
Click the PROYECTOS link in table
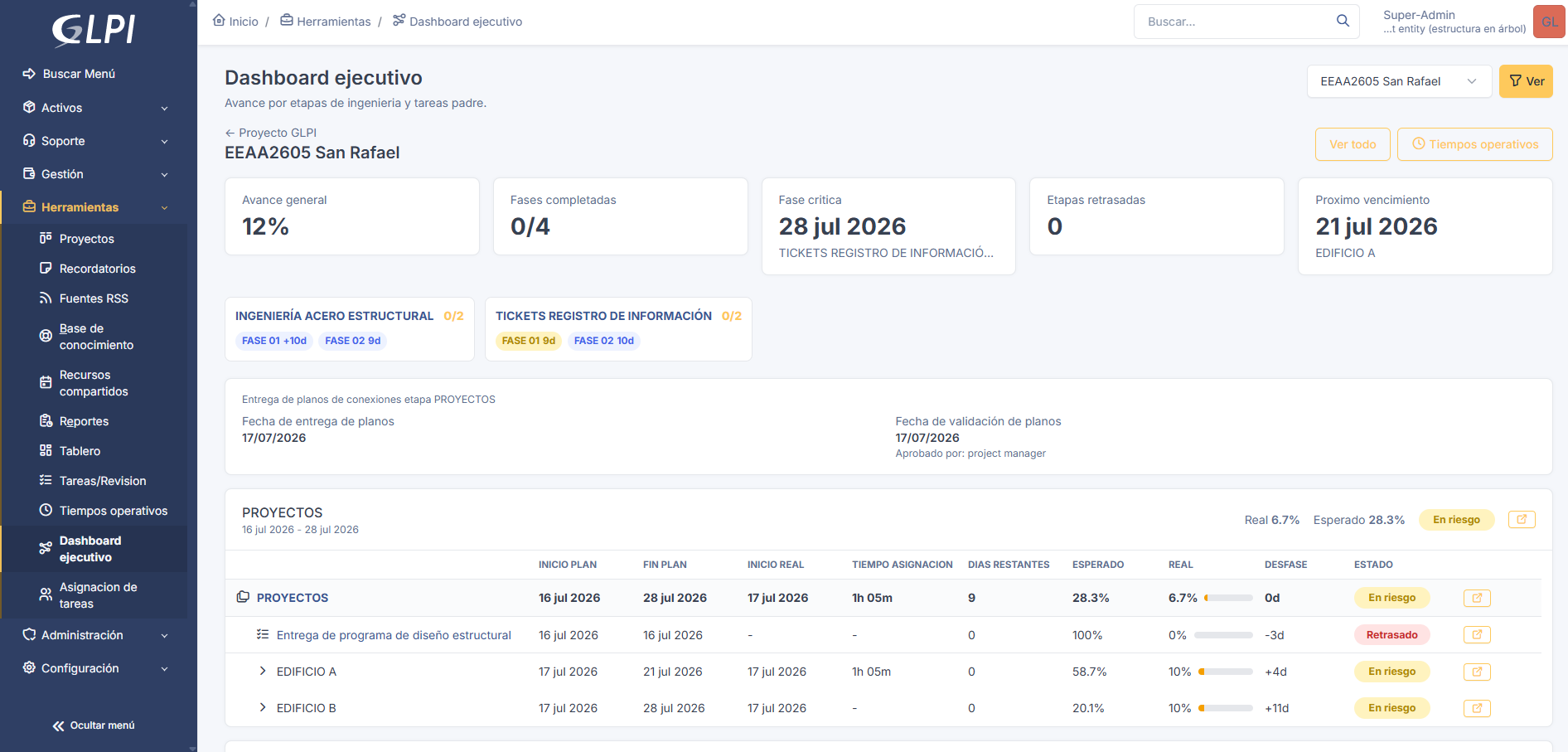293,598
